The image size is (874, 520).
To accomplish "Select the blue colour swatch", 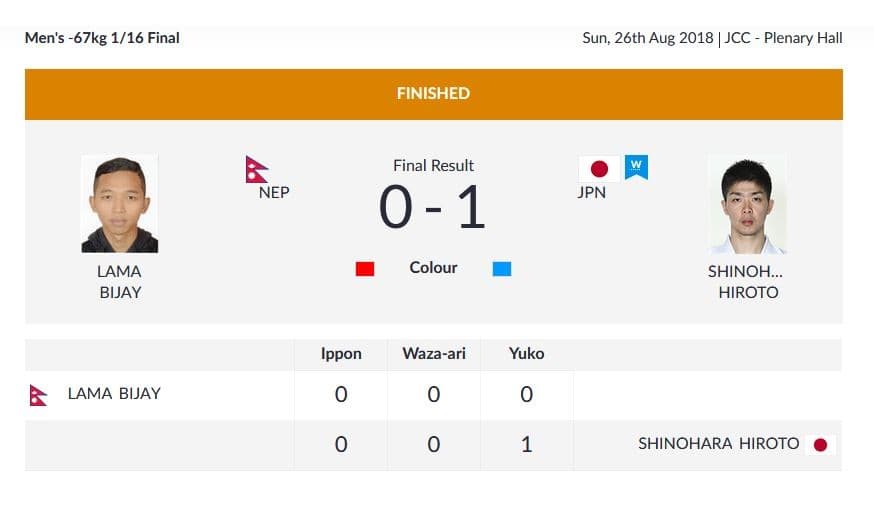I will 501,268.
